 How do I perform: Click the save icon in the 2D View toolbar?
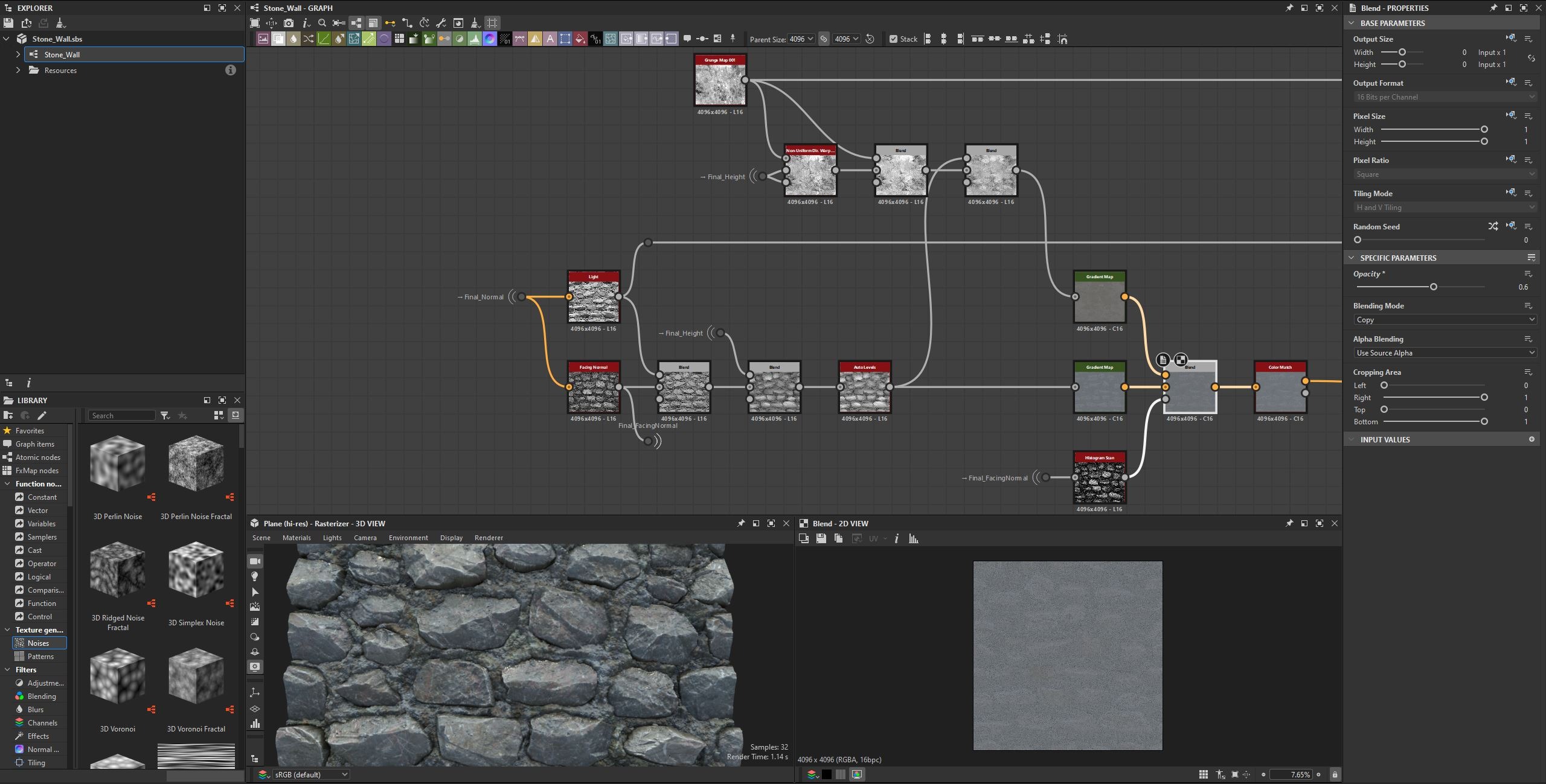coord(821,538)
